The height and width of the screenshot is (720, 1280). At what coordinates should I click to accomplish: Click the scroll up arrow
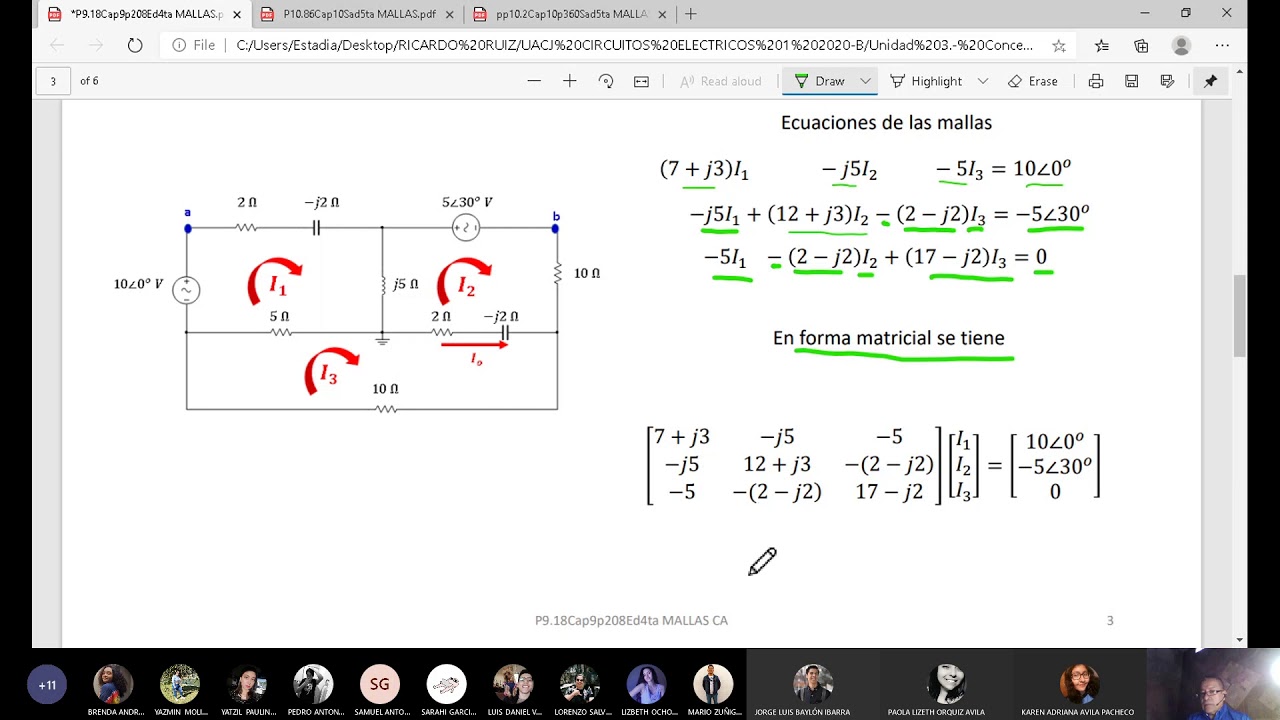click(1240, 71)
